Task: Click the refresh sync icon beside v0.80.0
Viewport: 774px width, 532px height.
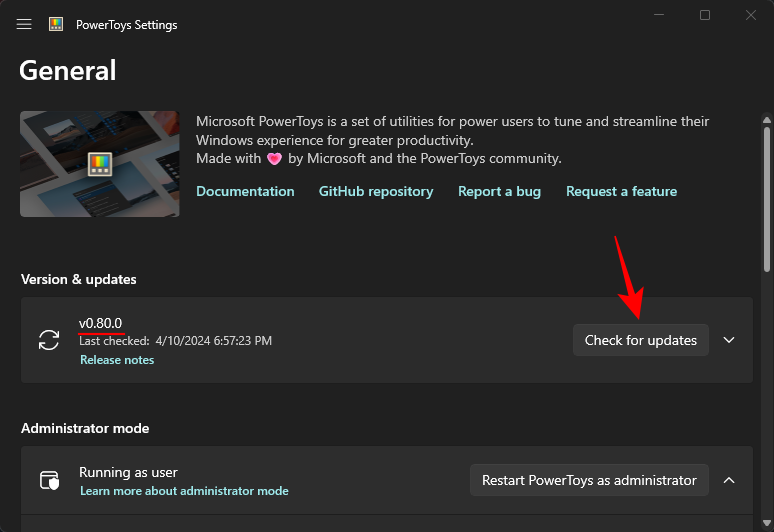Action: [49, 340]
